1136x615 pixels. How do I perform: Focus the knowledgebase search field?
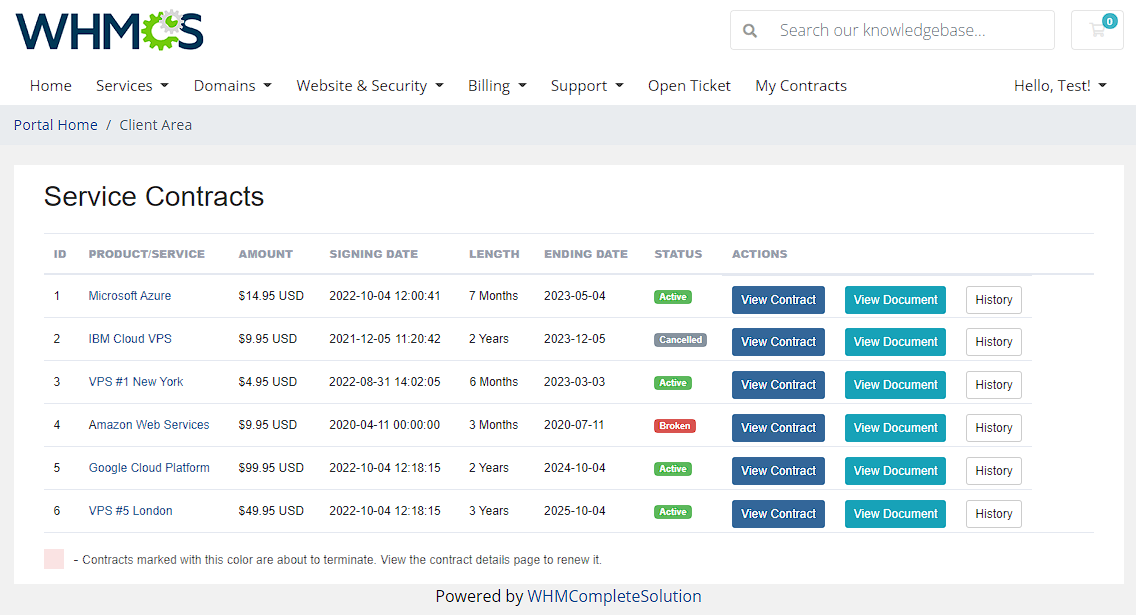pyautogui.click(x=893, y=30)
